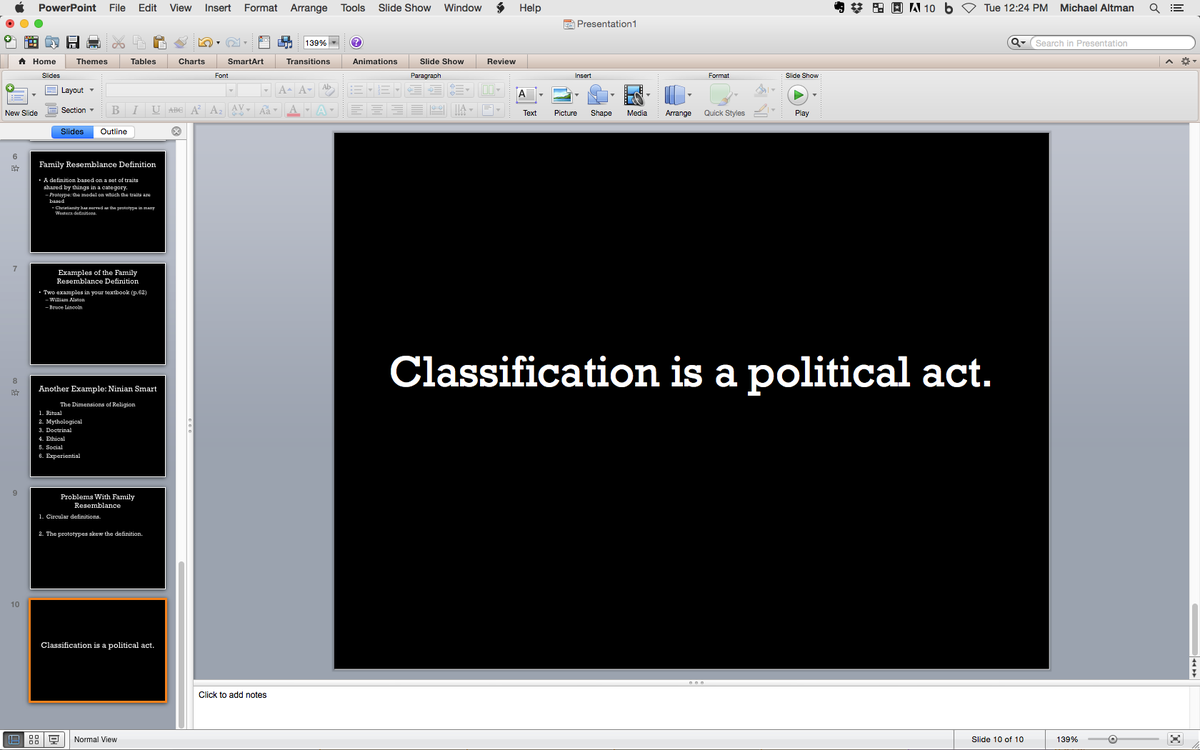Image resolution: width=1200 pixels, height=750 pixels.
Task: Expand the New Slide dropdown arrow
Action: point(34,94)
